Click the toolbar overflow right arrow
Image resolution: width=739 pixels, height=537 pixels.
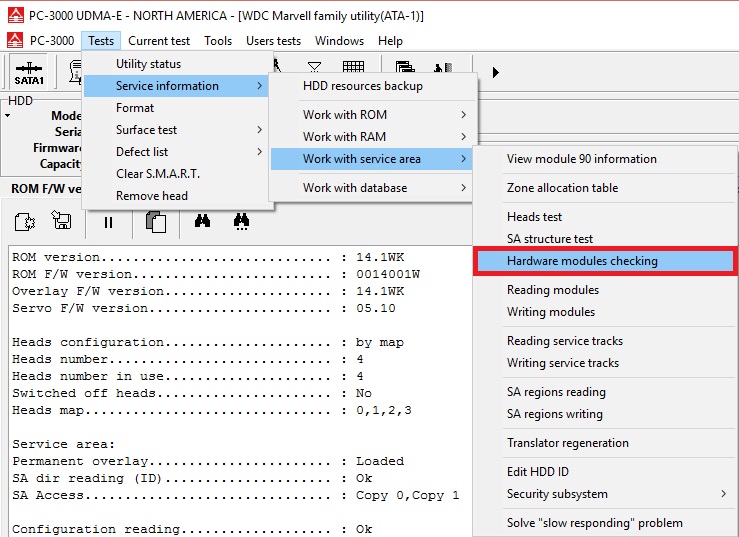(x=495, y=72)
